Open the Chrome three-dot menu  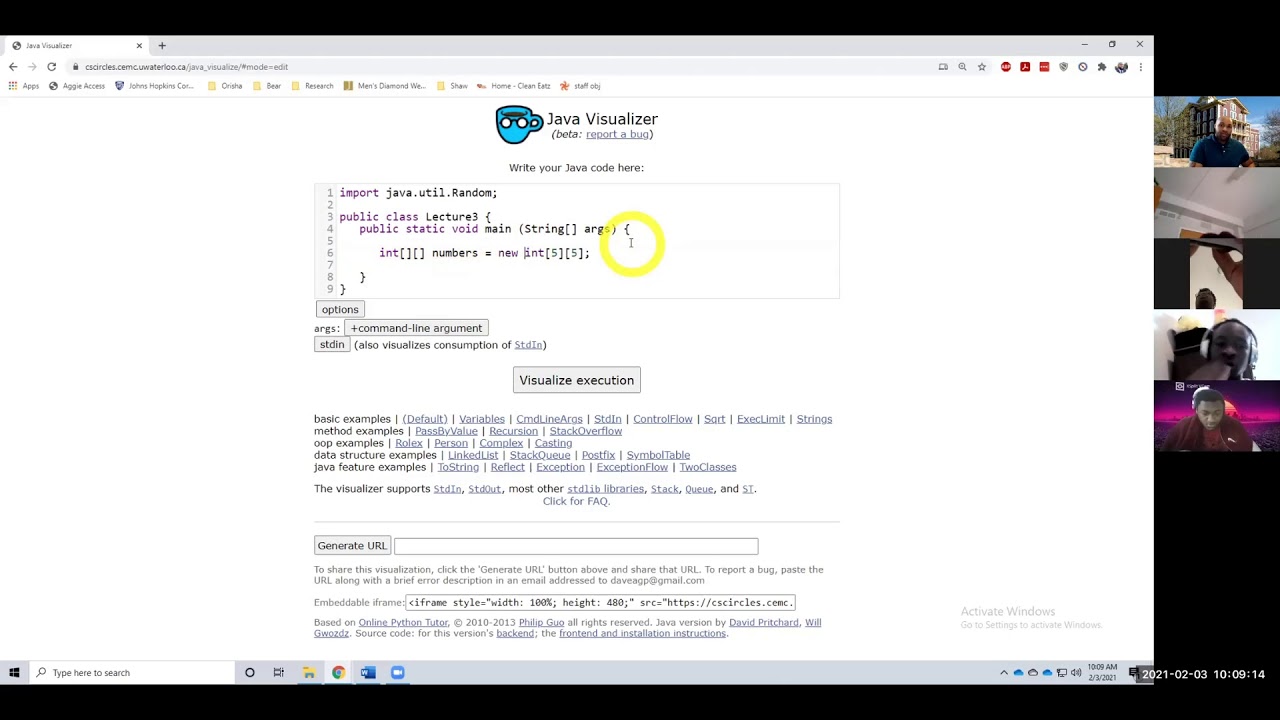[1140, 67]
